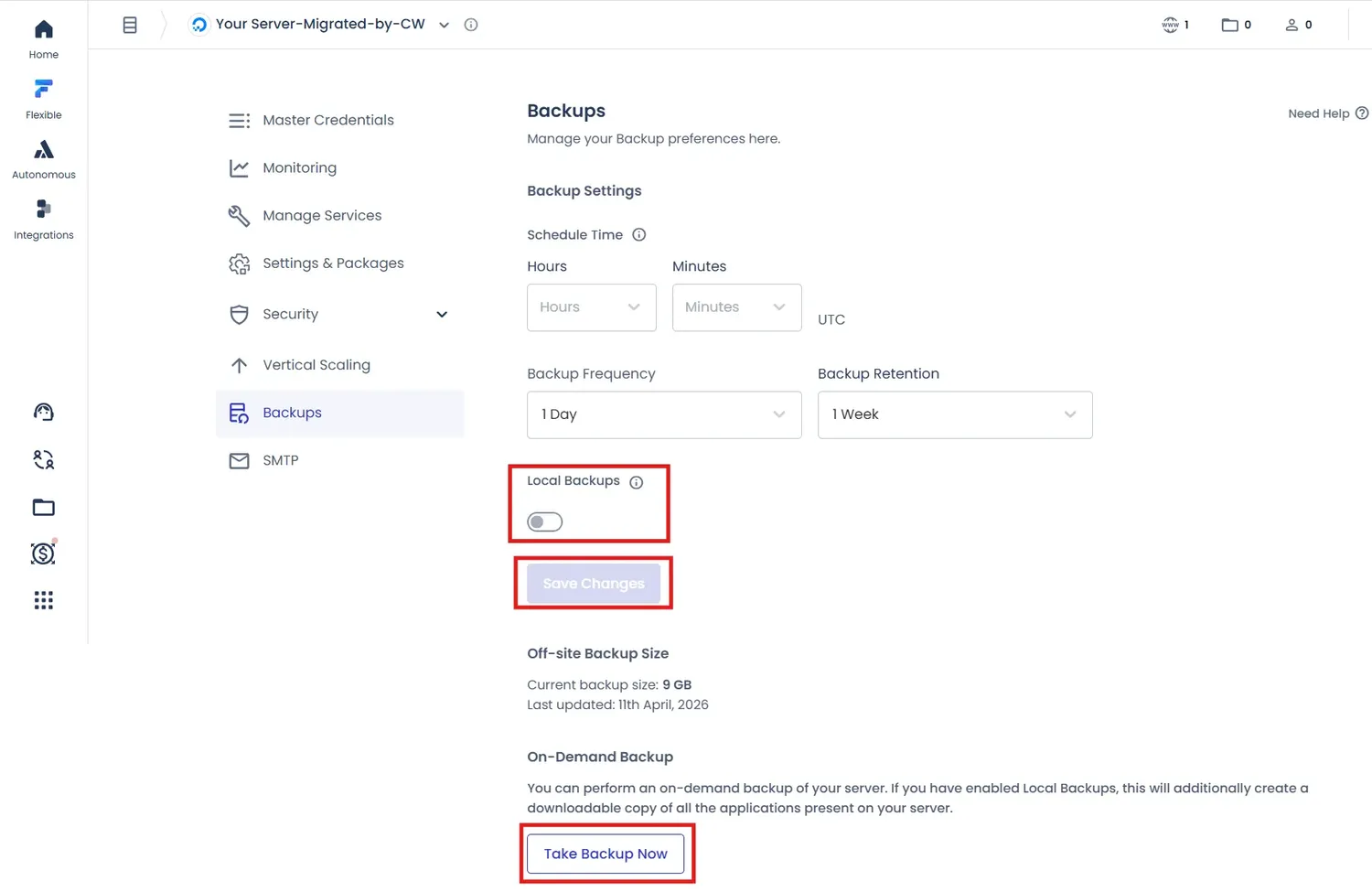Click the Your Server-Migrated-by-CW breadcrumb
1372x892 pixels.
pos(320,24)
